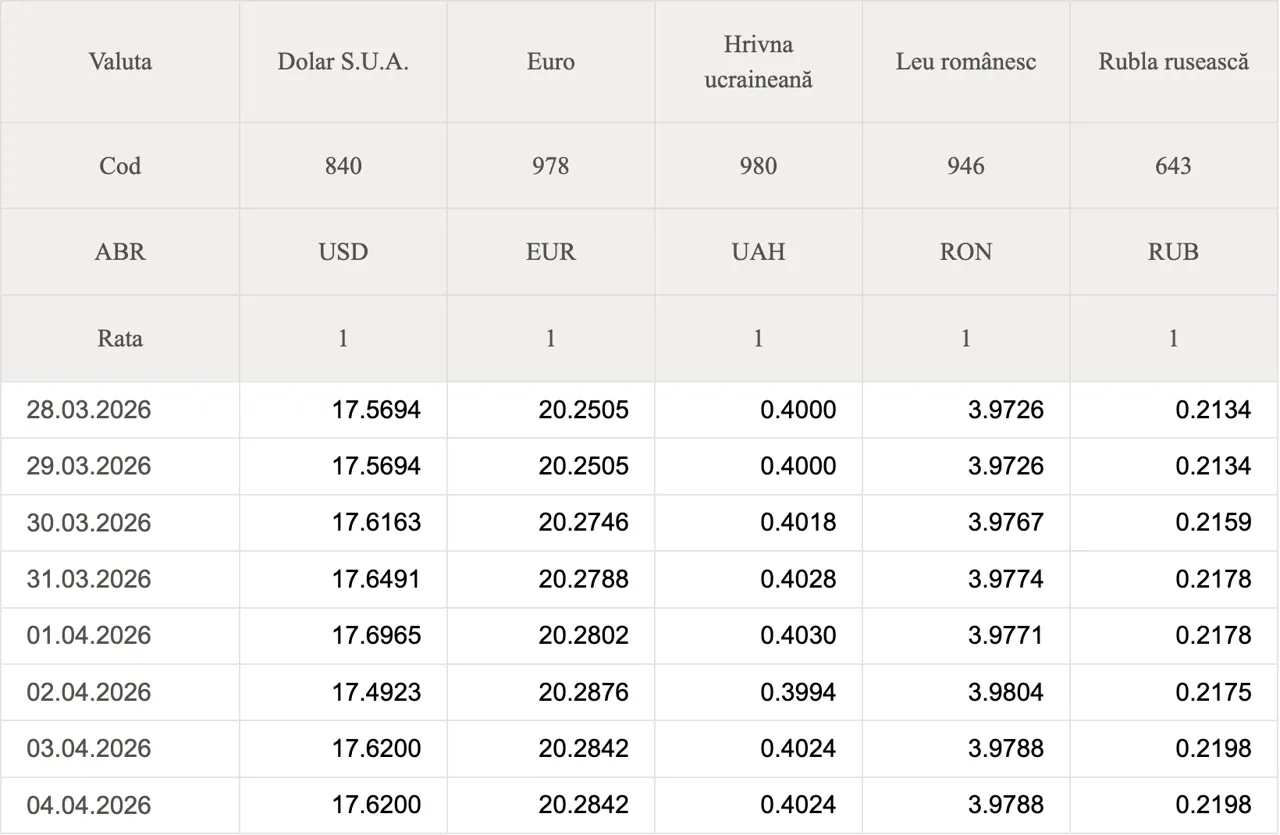Click USD rate 17.6965 for 01.04.2026
This screenshot has width=1280, height=835.
pos(376,636)
